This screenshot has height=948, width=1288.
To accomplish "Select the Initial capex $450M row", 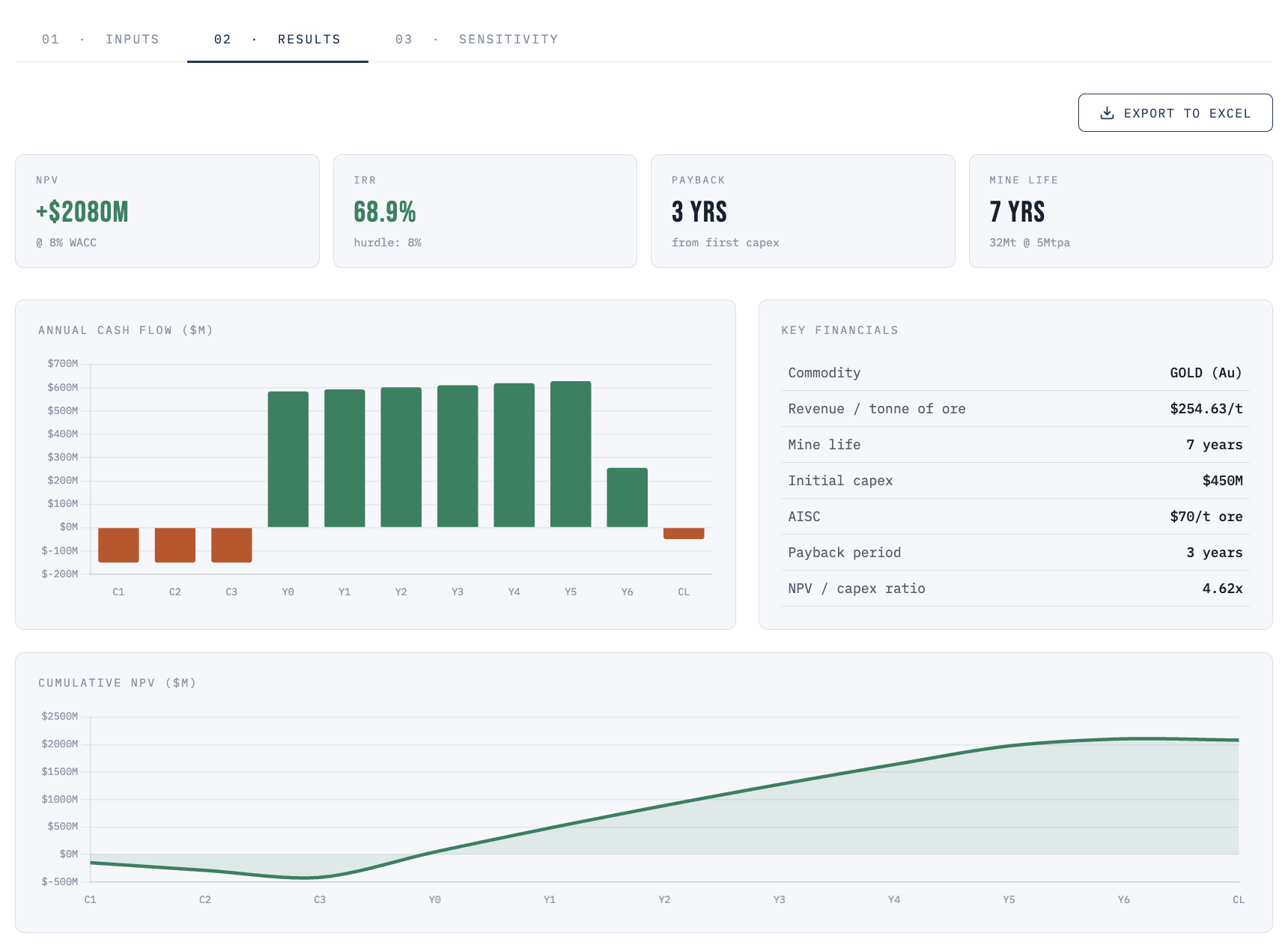I will pos(1015,481).
